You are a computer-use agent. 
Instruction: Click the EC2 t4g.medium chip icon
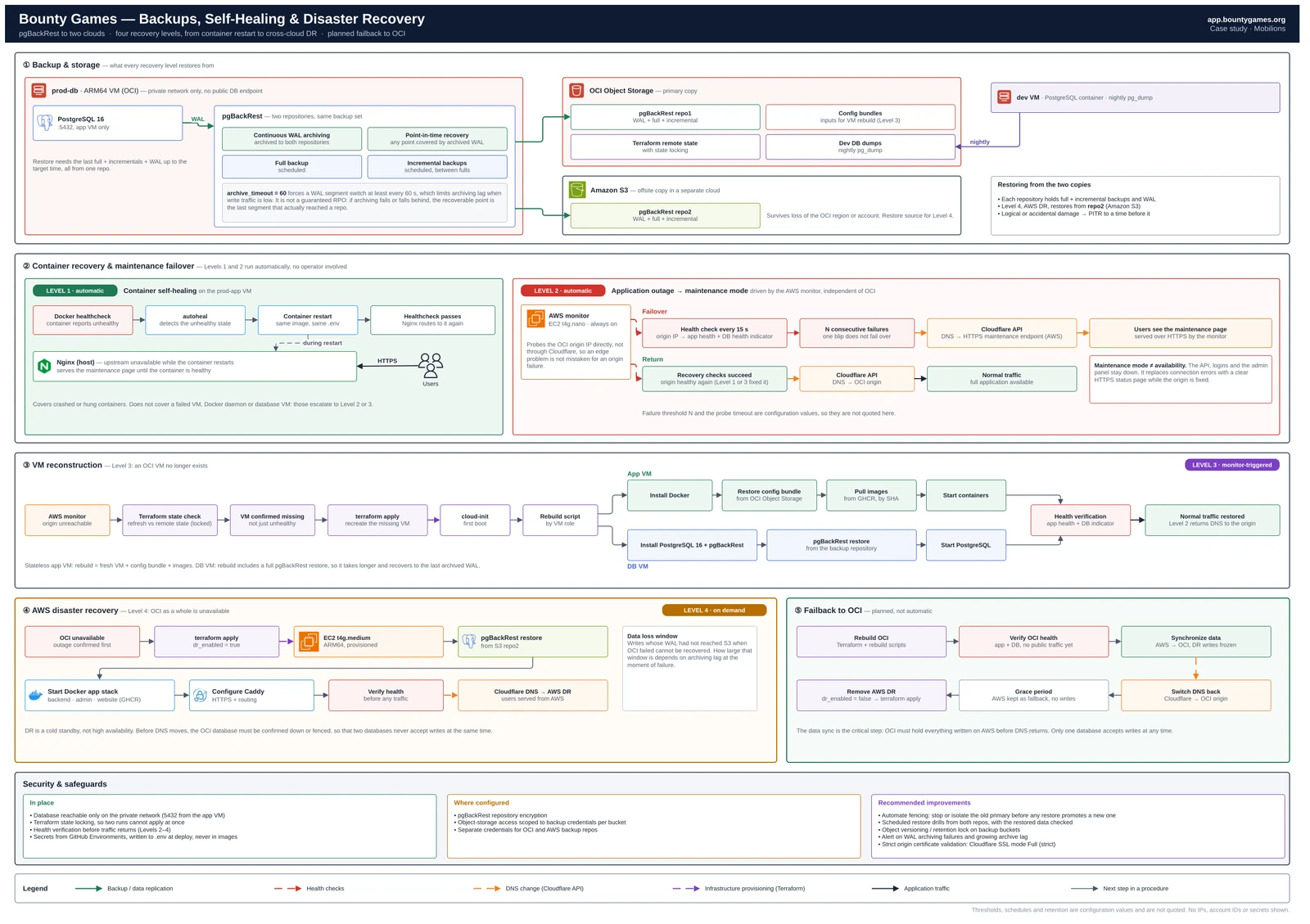click(309, 641)
